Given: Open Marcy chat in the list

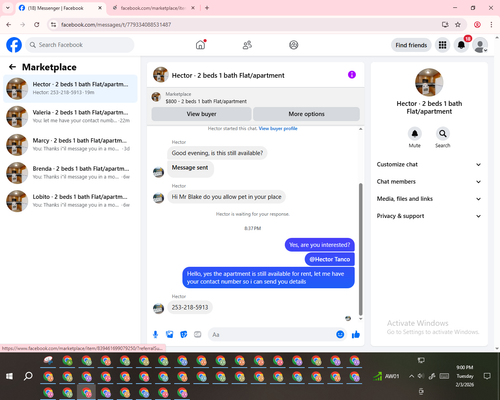Looking at the screenshot, I should tap(70, 145).
